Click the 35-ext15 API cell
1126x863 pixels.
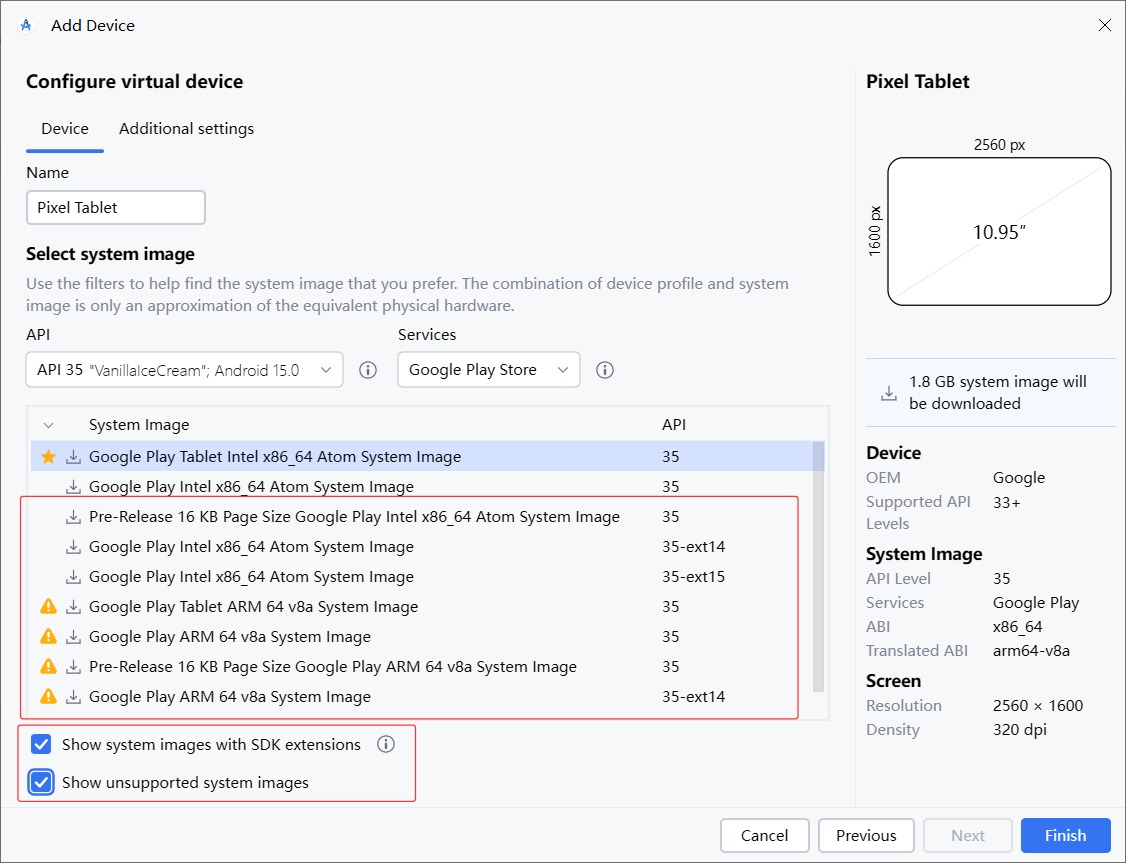694,577
